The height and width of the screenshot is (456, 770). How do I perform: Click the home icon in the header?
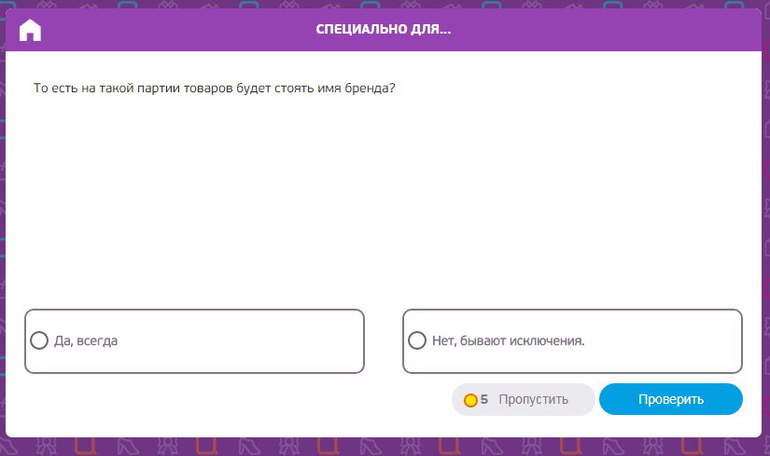30,30
